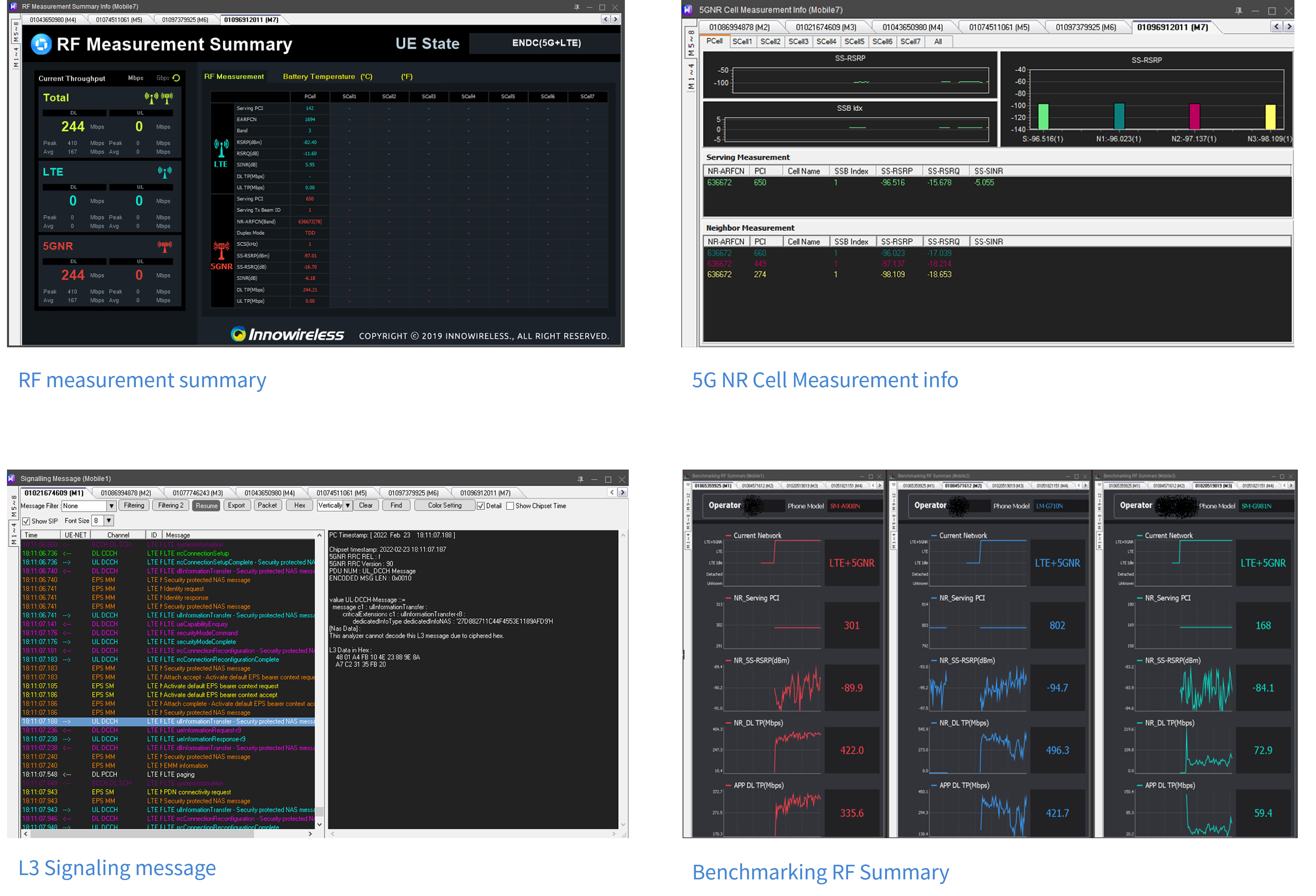Click the green serving cell RSRP bar
Viewport: 1316px width, 896px height.
click(x=1043, y=117)
